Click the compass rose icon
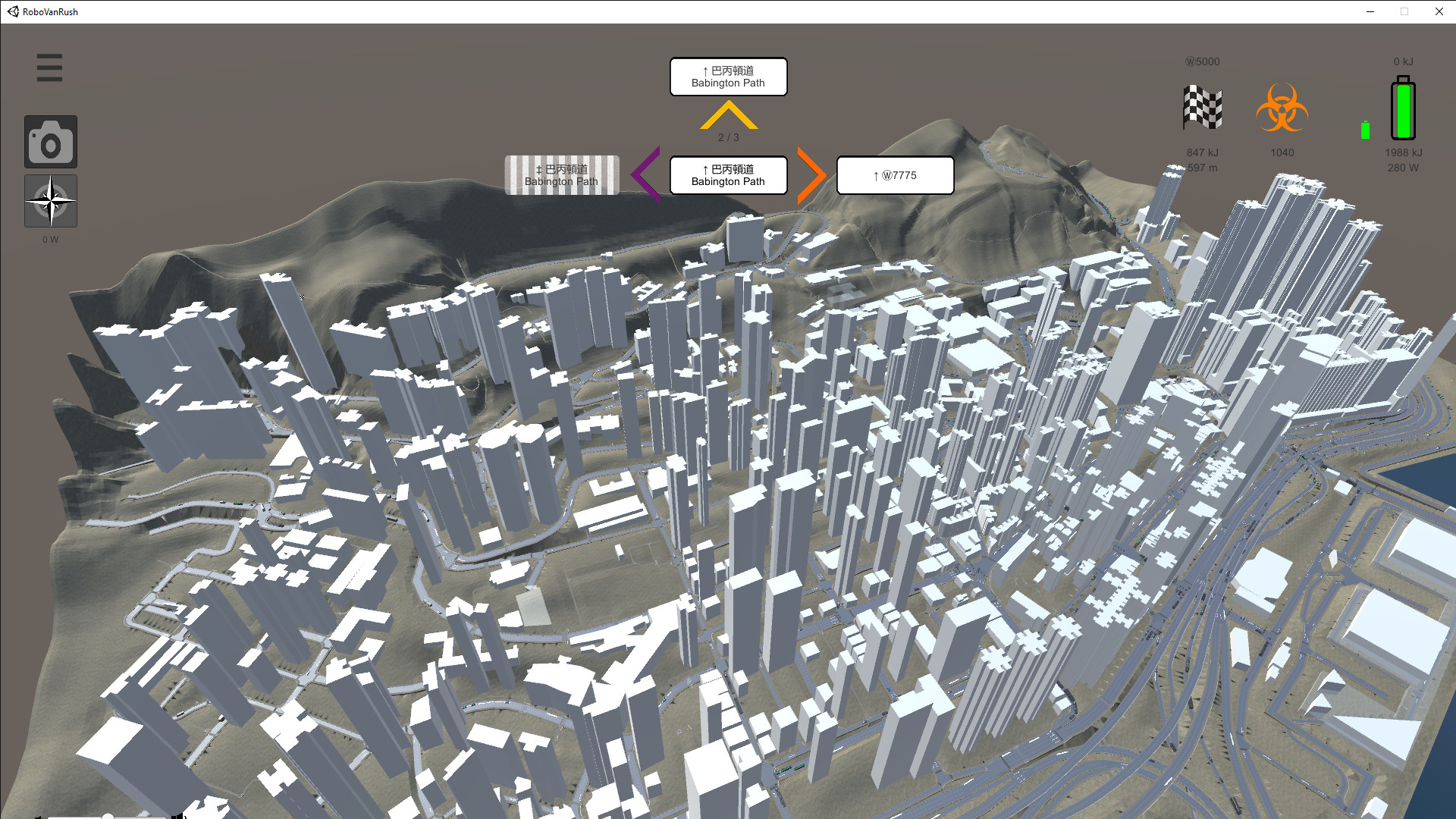 click(51, 201)
